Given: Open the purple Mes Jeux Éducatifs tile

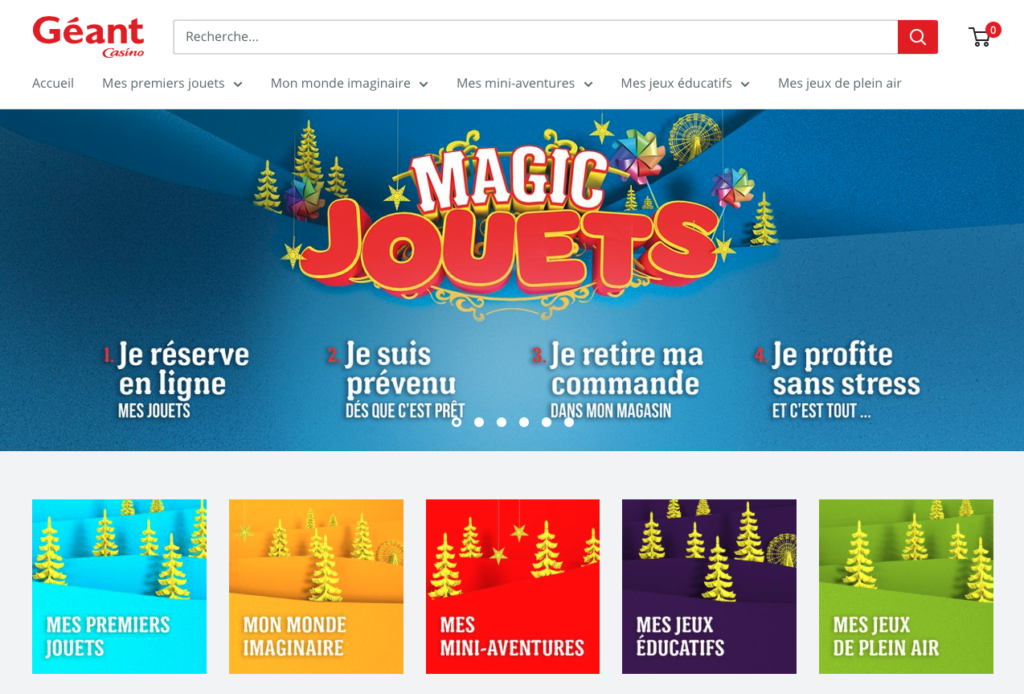Looking at the screenshot, I should tap(709, 586).
